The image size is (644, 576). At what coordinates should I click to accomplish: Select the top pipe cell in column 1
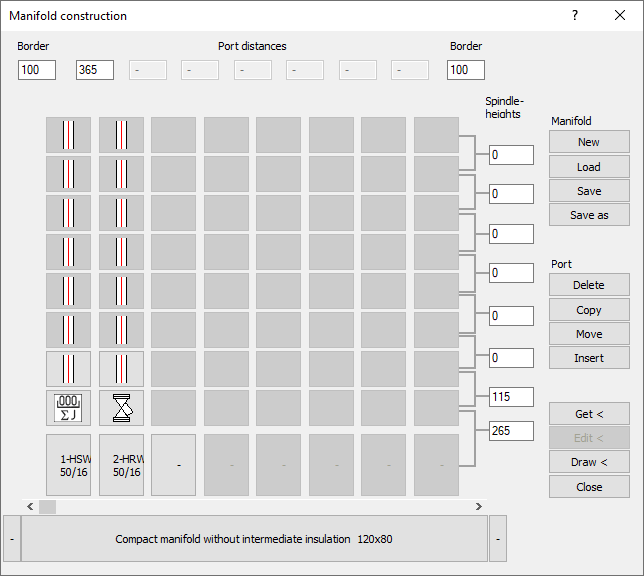(69, 135)
